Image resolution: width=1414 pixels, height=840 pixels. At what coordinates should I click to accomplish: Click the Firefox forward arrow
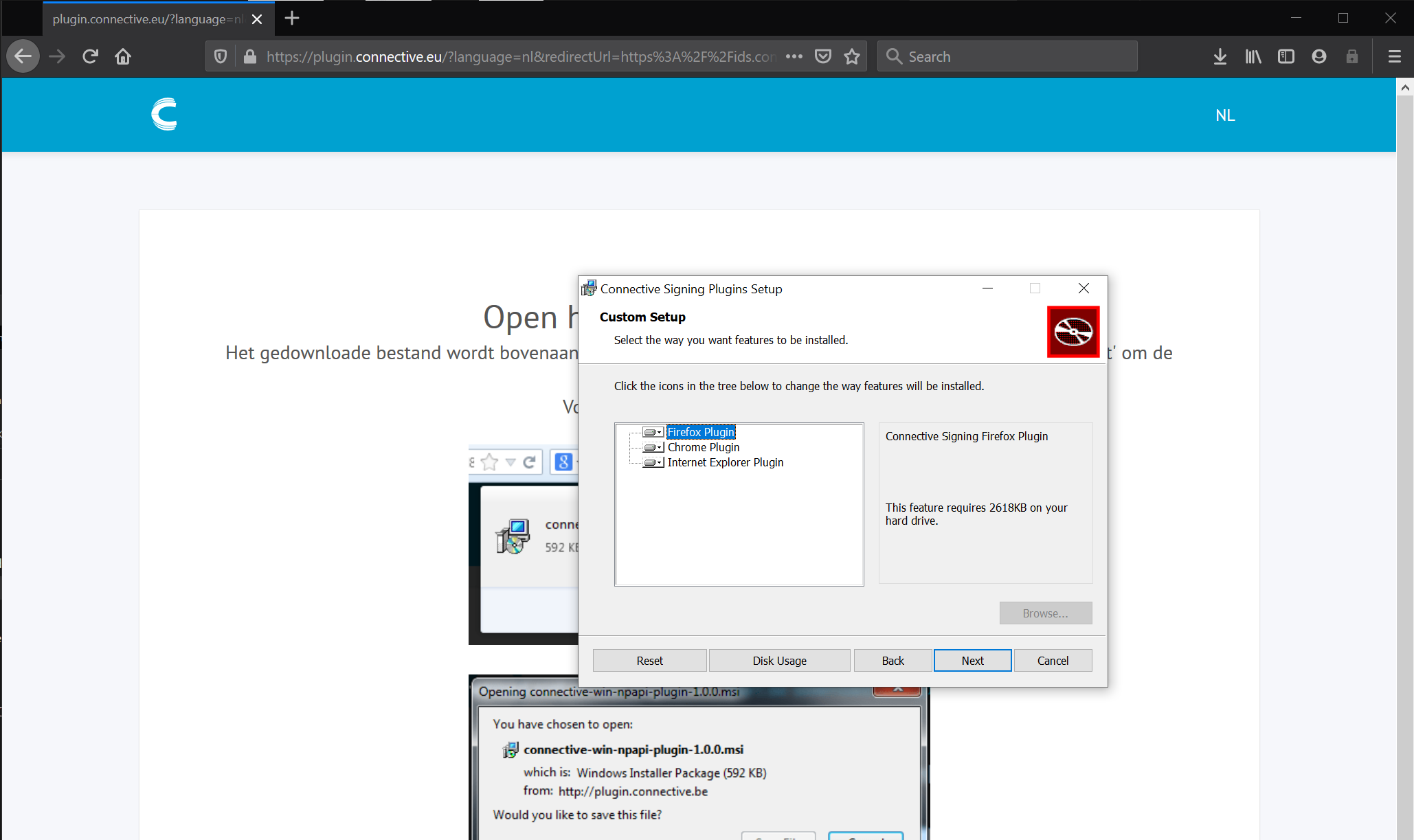57,56
